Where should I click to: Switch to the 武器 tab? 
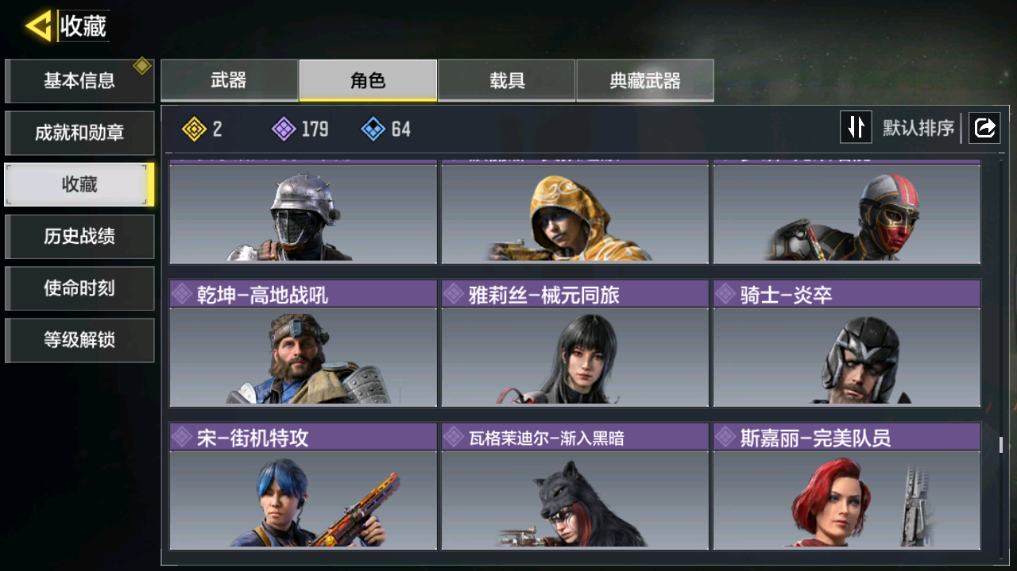(x=229, y=80)
